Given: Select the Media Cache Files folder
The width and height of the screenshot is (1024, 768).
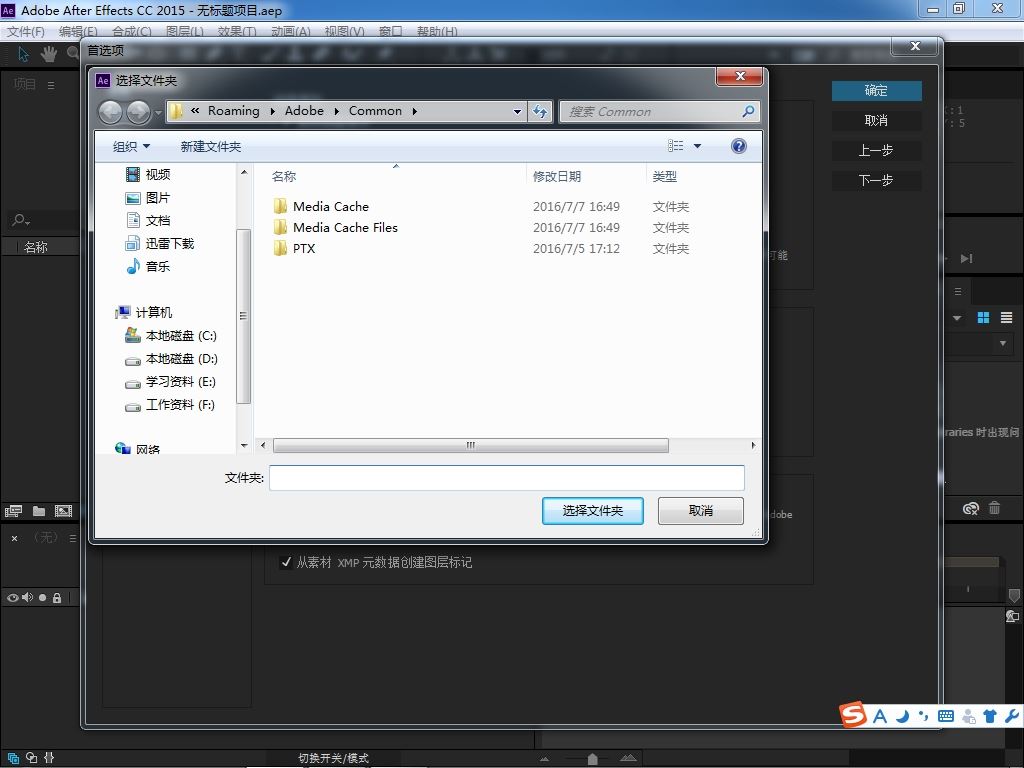Looking at the screenshot, I should click(345, 227).
